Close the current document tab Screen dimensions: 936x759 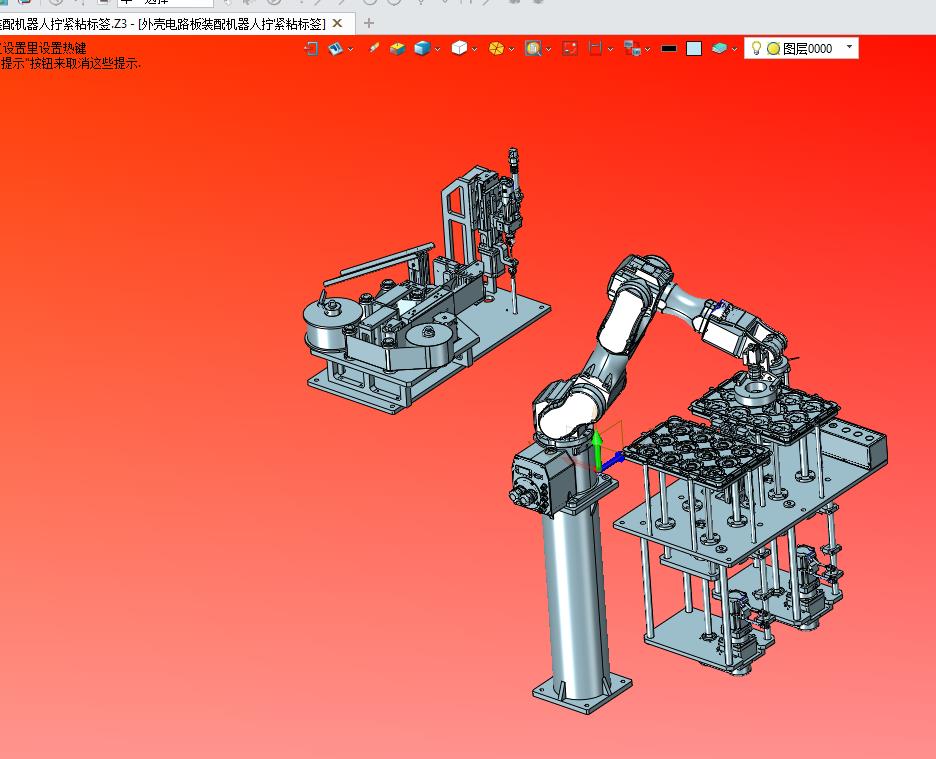click(x=337, y=23)
